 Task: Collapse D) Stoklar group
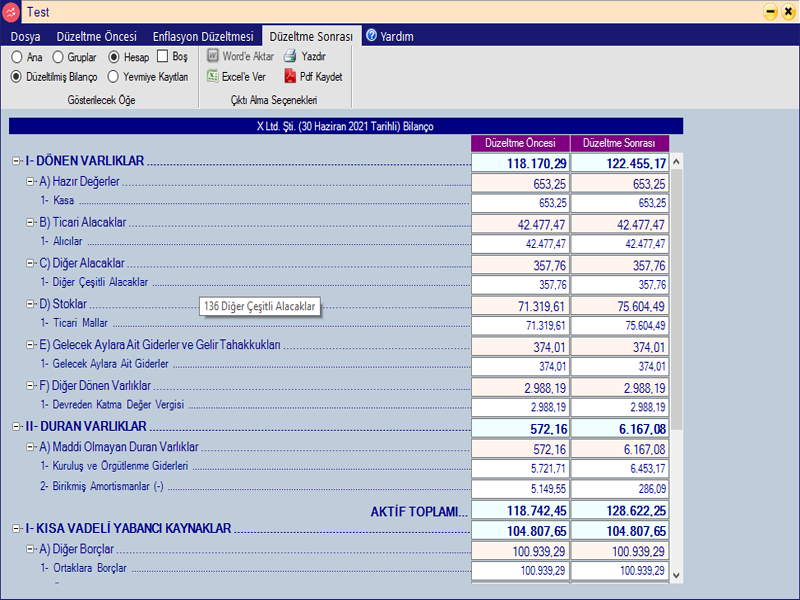[x=30, y=304]
